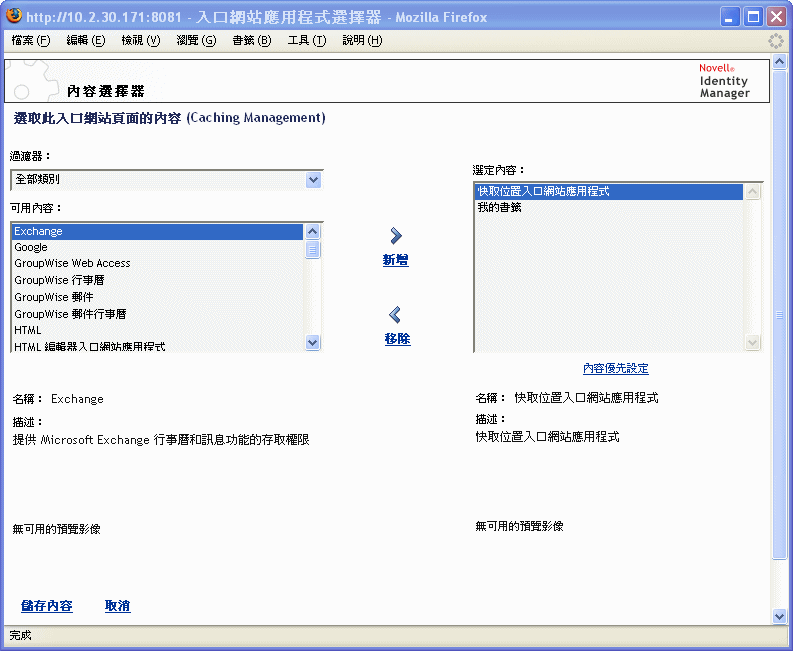Screen dimensions: 793x651
Task: Select HTML 編輯器入口網站應用程式 list item
Action: point(157,346)
